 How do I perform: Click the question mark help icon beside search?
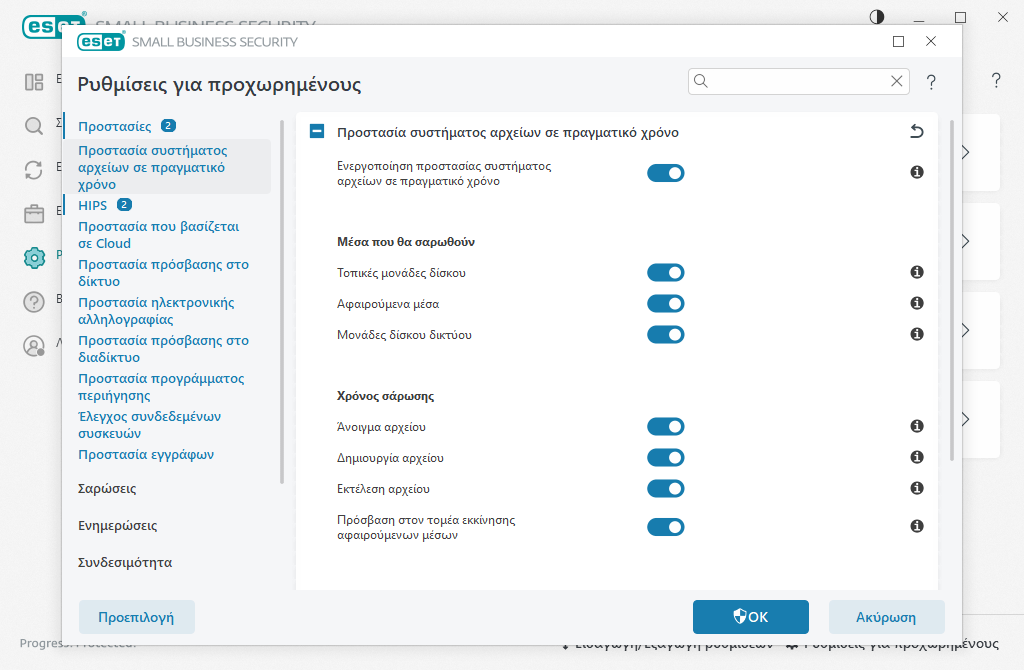click(x=931, y=82)
